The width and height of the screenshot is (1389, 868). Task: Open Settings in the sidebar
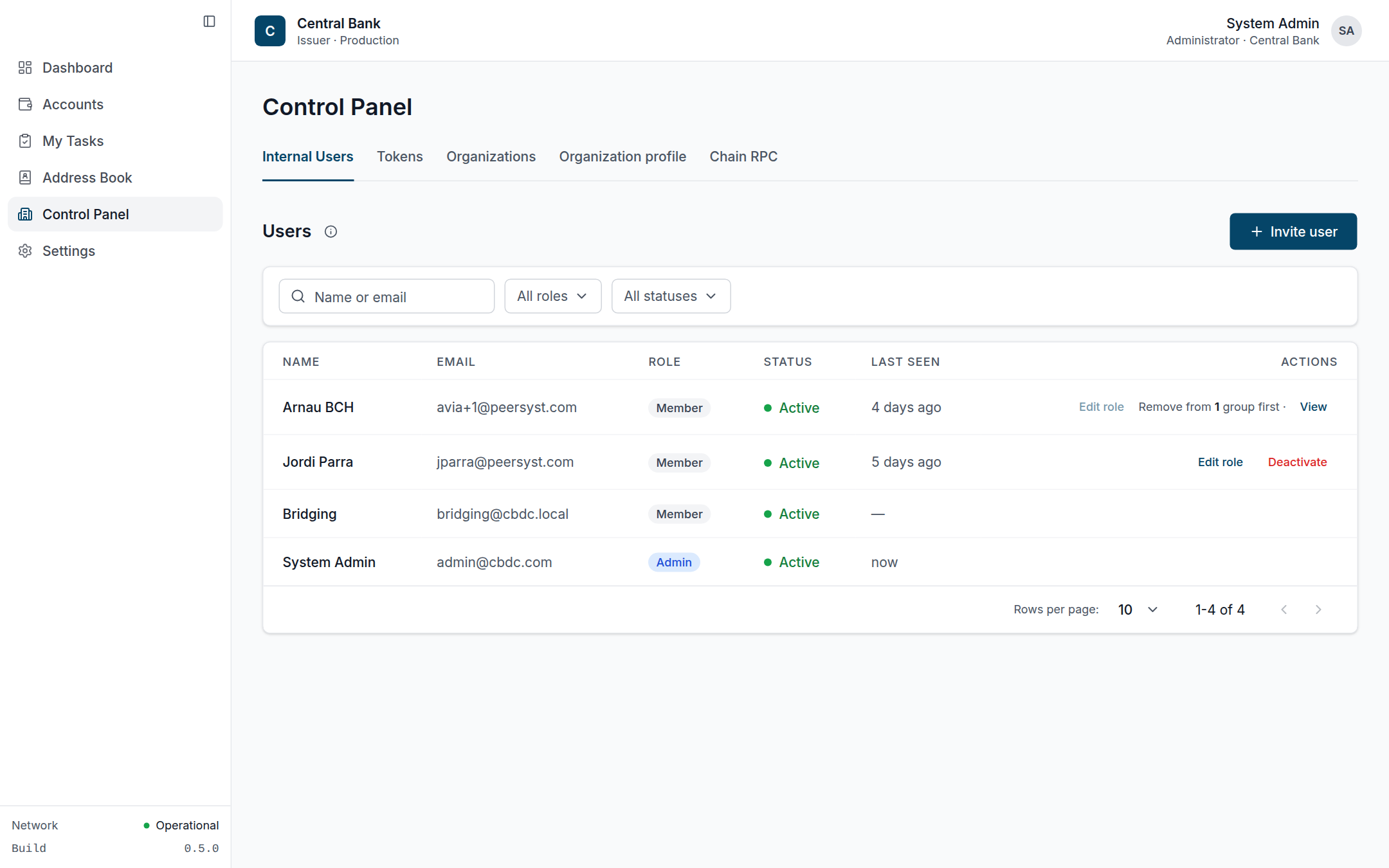(115, 251)
